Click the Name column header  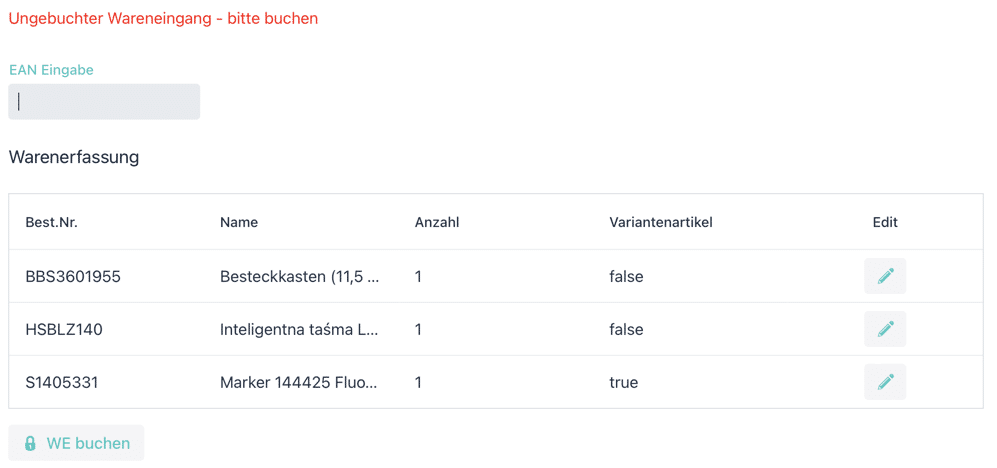[238, 222]
